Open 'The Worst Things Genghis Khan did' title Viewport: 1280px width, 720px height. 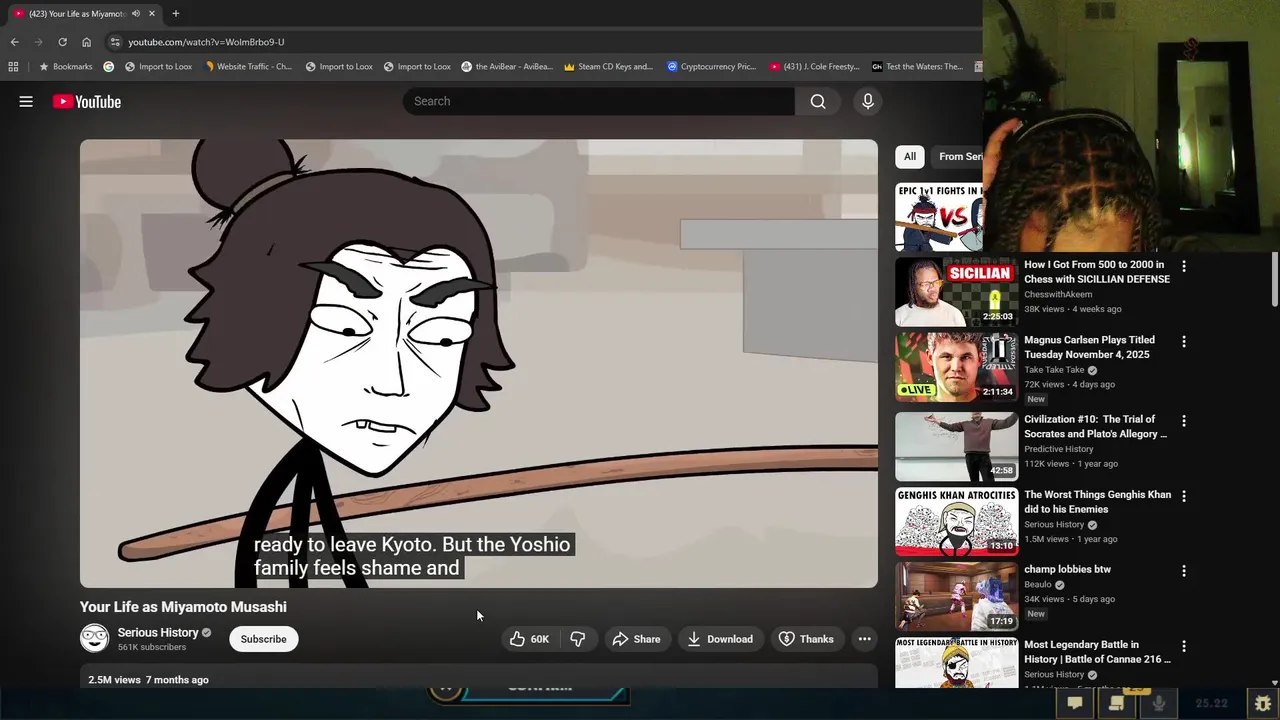pos(1097,502)
